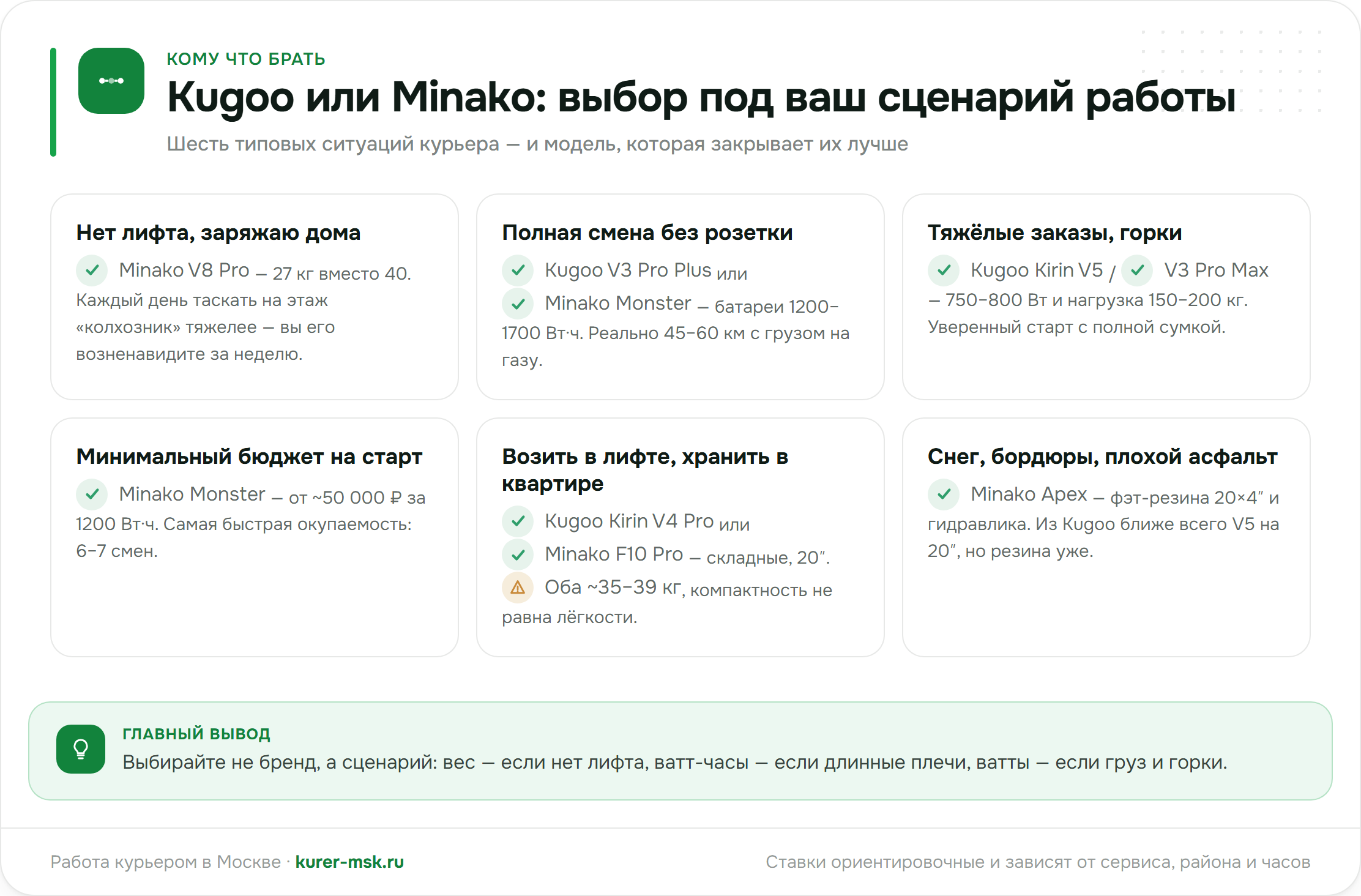Click the orange warning icon before Оба ~35–39 кг

tap(518, 587)
